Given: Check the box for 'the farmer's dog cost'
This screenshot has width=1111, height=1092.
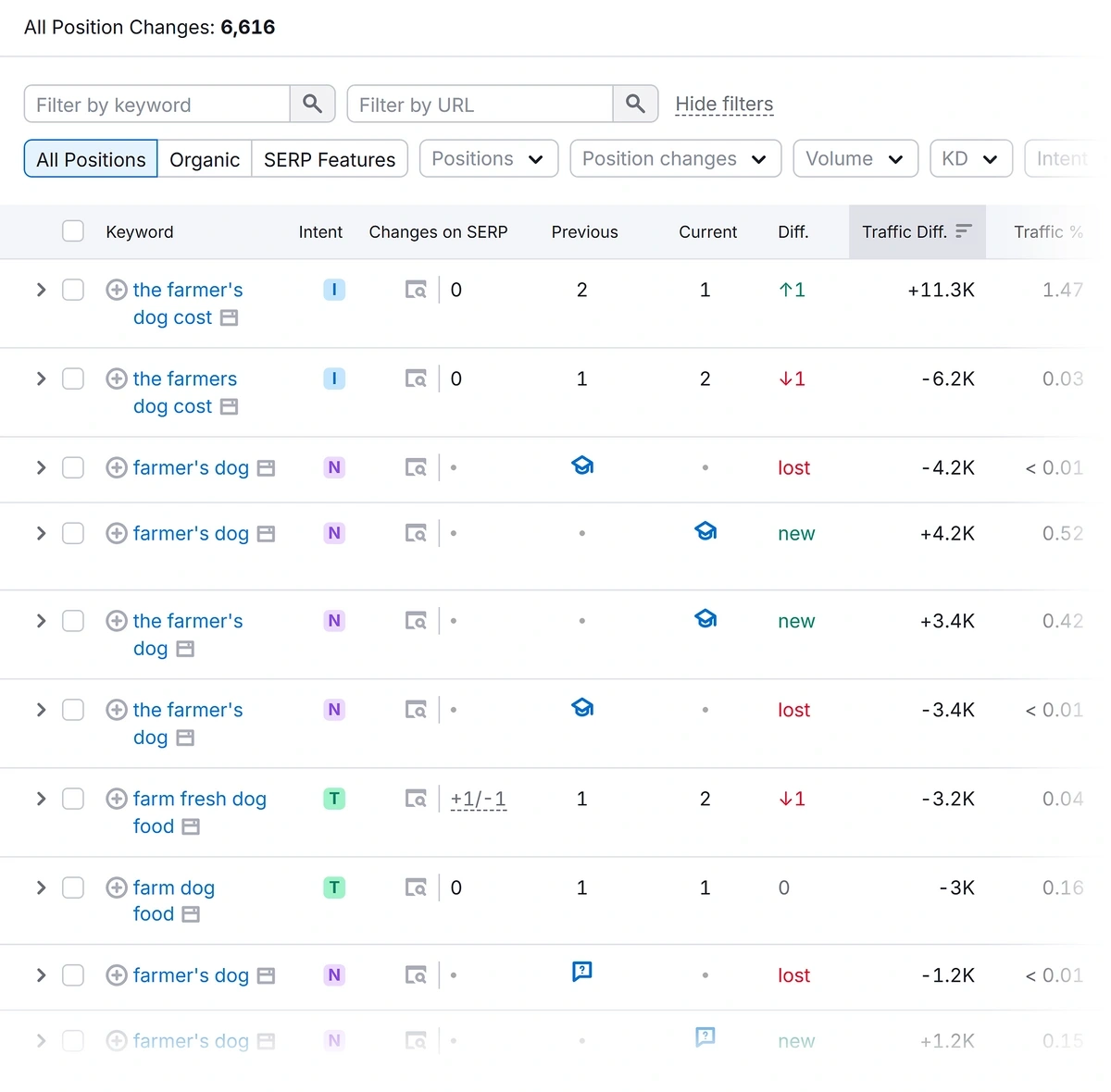Looking at the screenshot, I should point(73,290).
